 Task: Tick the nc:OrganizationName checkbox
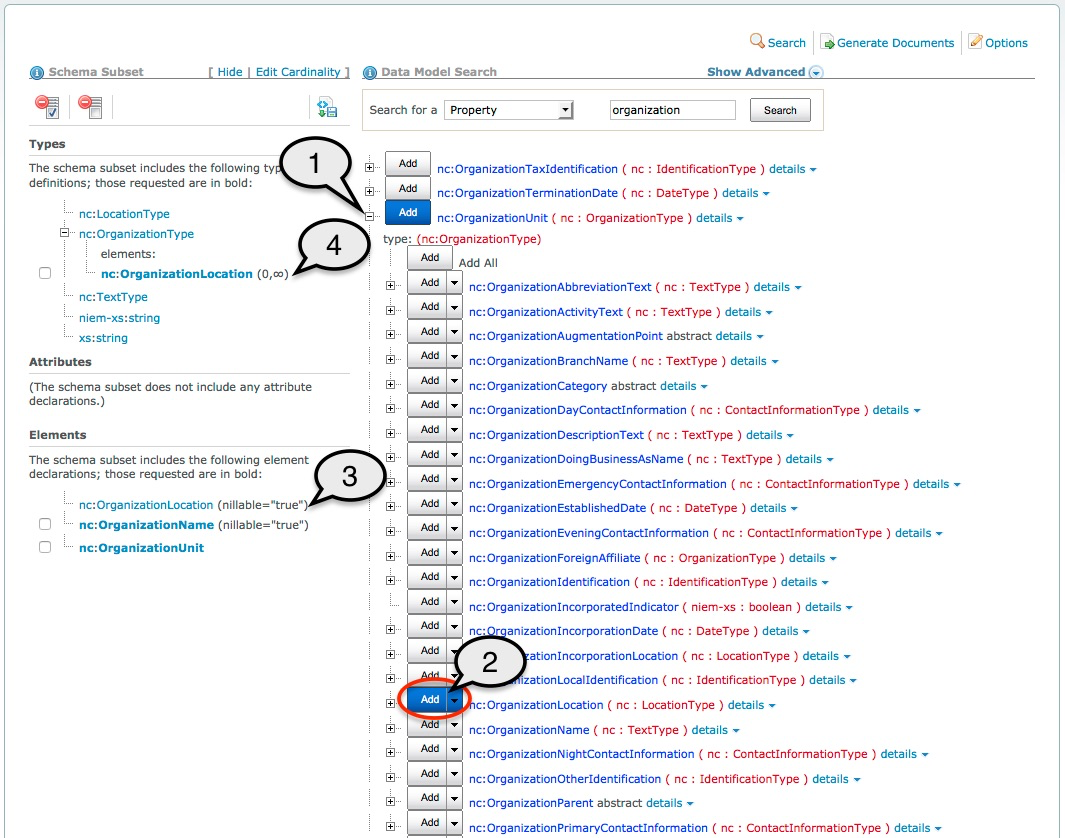pyautogui.click(x=45, y=525)
